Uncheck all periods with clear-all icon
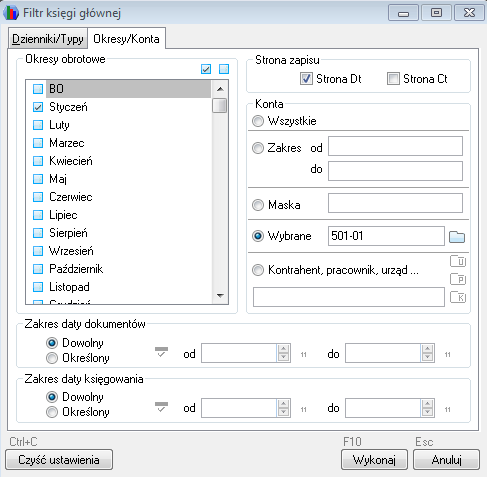Viewport: 487px width, 477px height. [x=224, y=69]
